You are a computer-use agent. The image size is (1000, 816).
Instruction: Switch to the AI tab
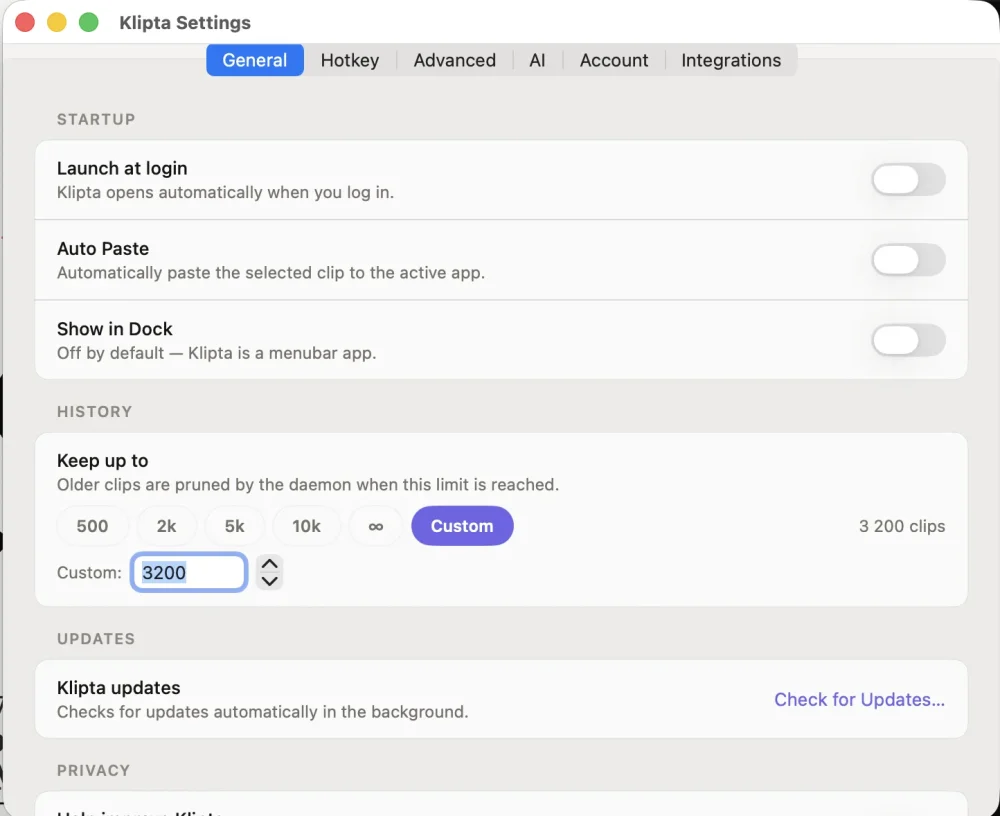[x=537, y=60]
